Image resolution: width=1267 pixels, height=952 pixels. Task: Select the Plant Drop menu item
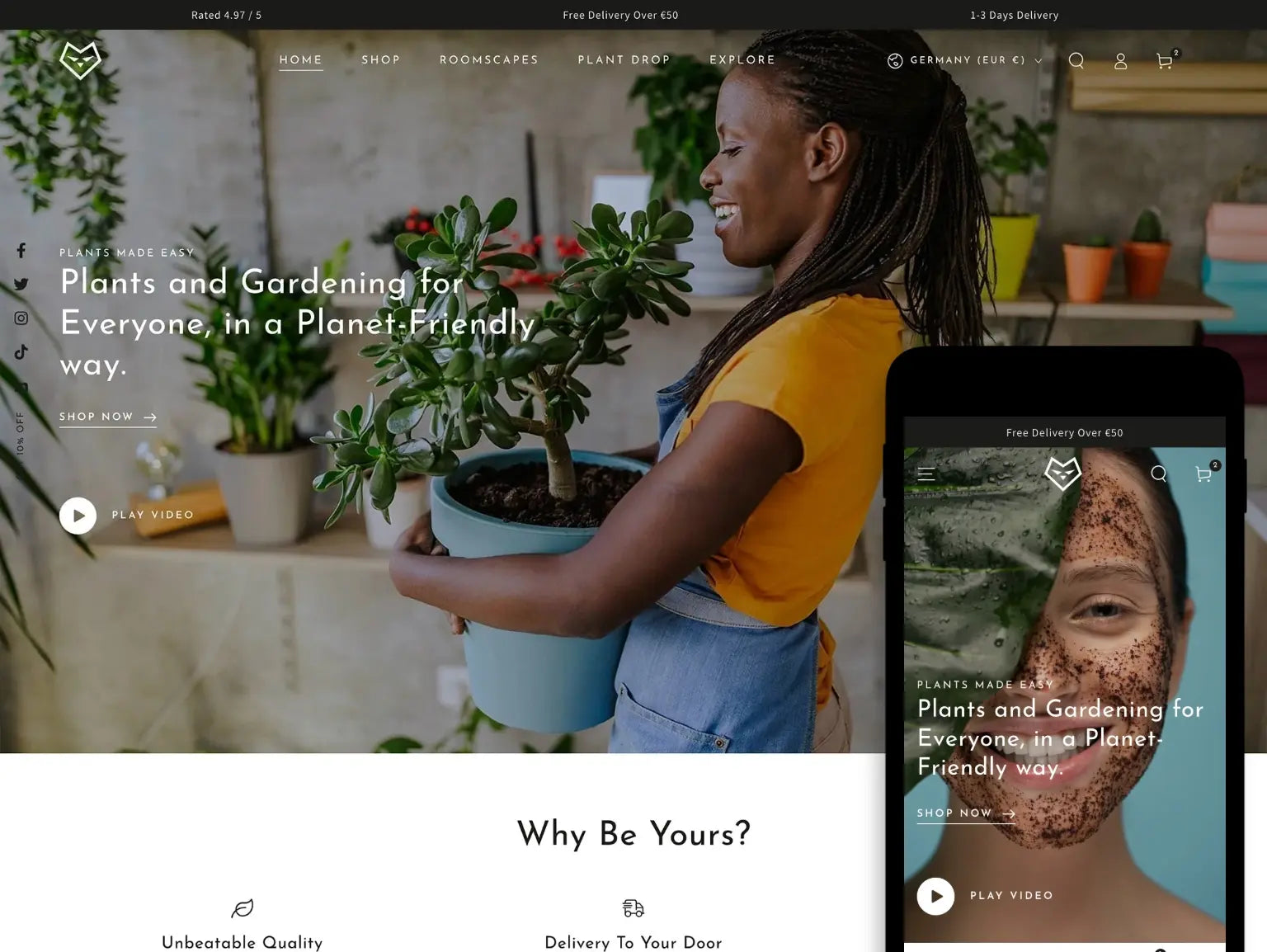click(624, 60)
